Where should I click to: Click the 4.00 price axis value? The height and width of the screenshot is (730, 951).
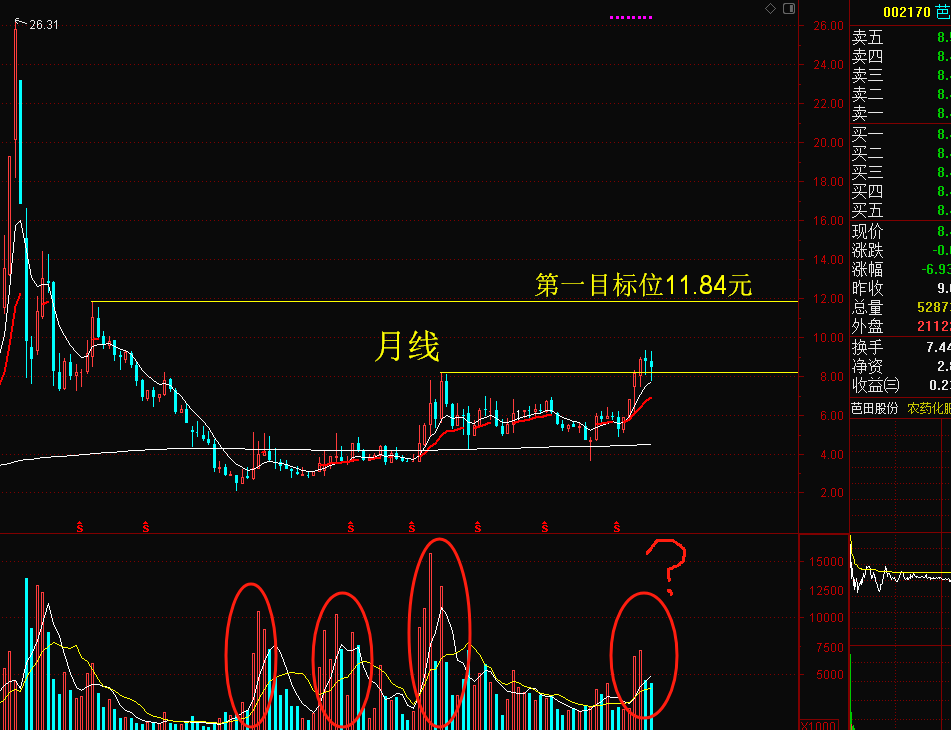pos(832,454)
